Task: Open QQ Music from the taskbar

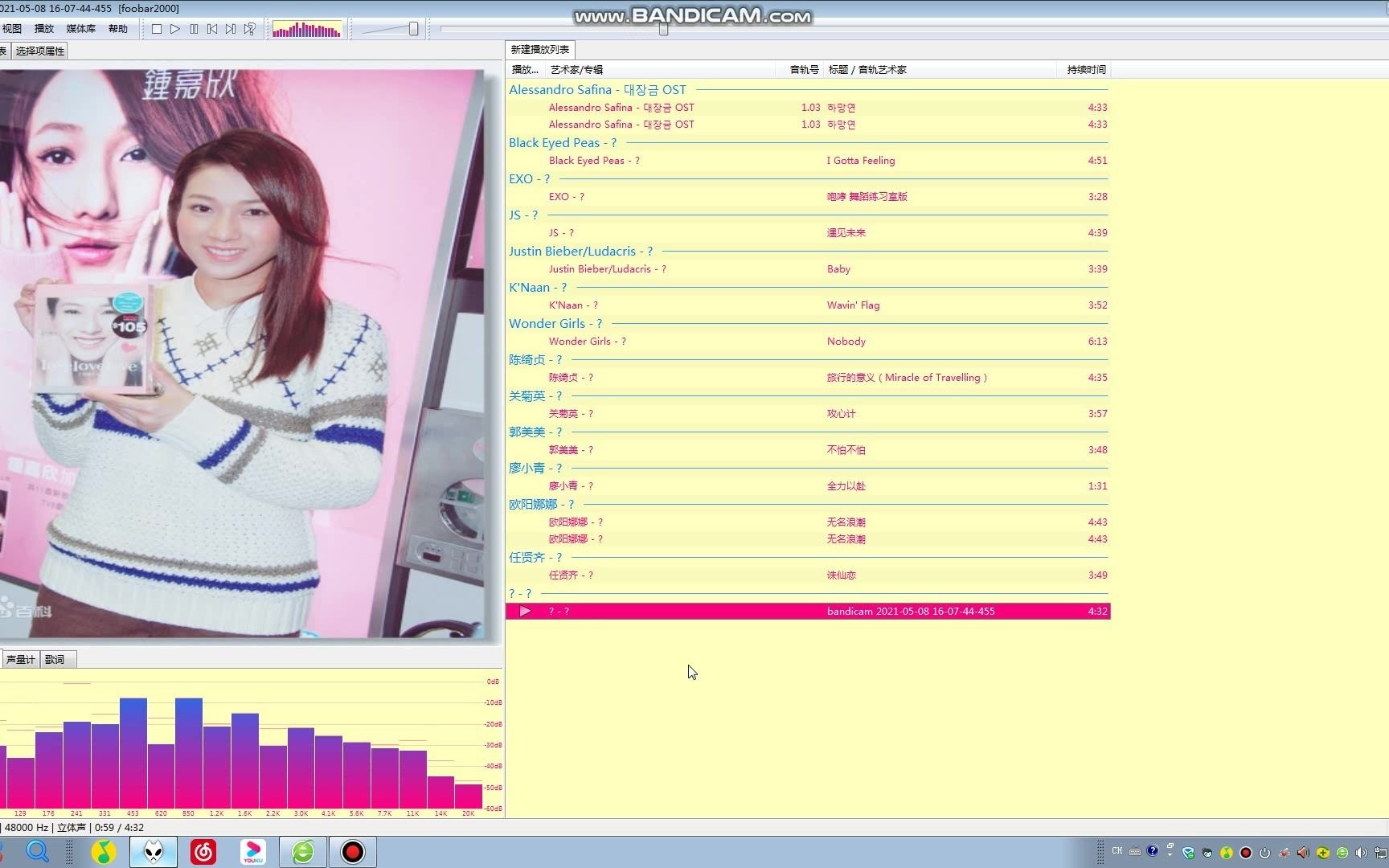Action: pyautogui.click(x=103, y=852)
